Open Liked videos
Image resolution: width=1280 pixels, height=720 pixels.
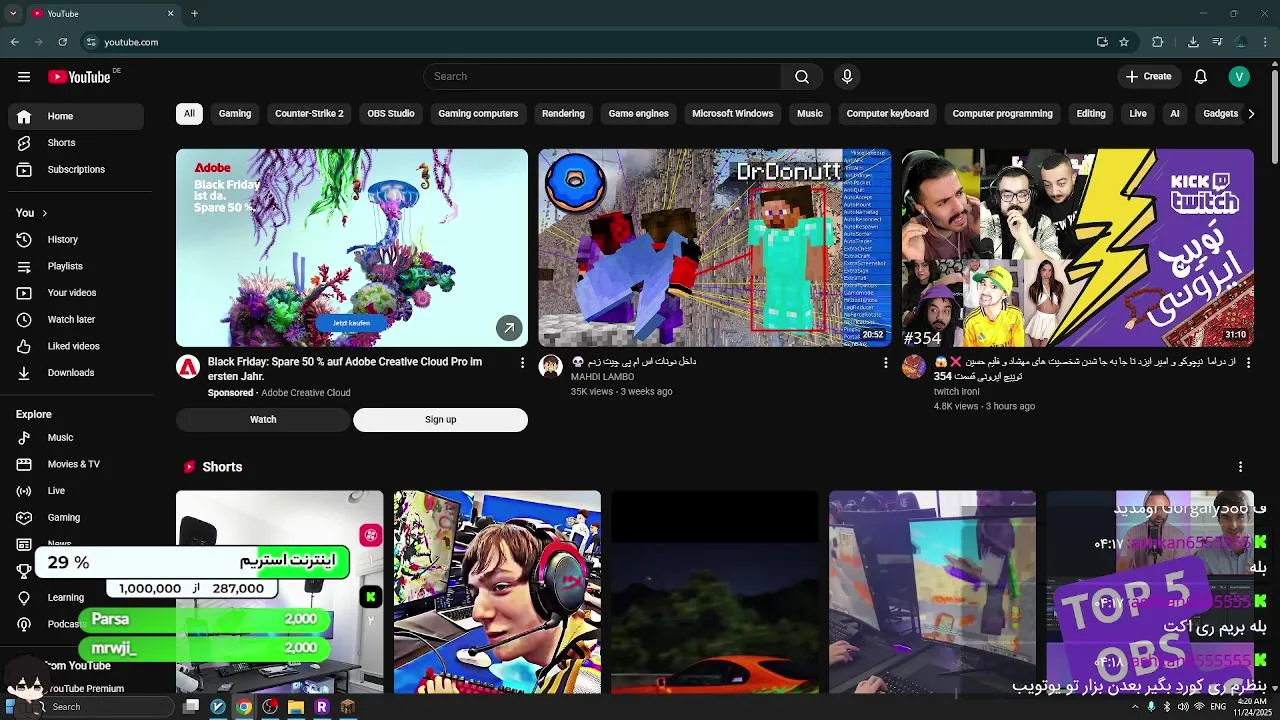point(76,346)
